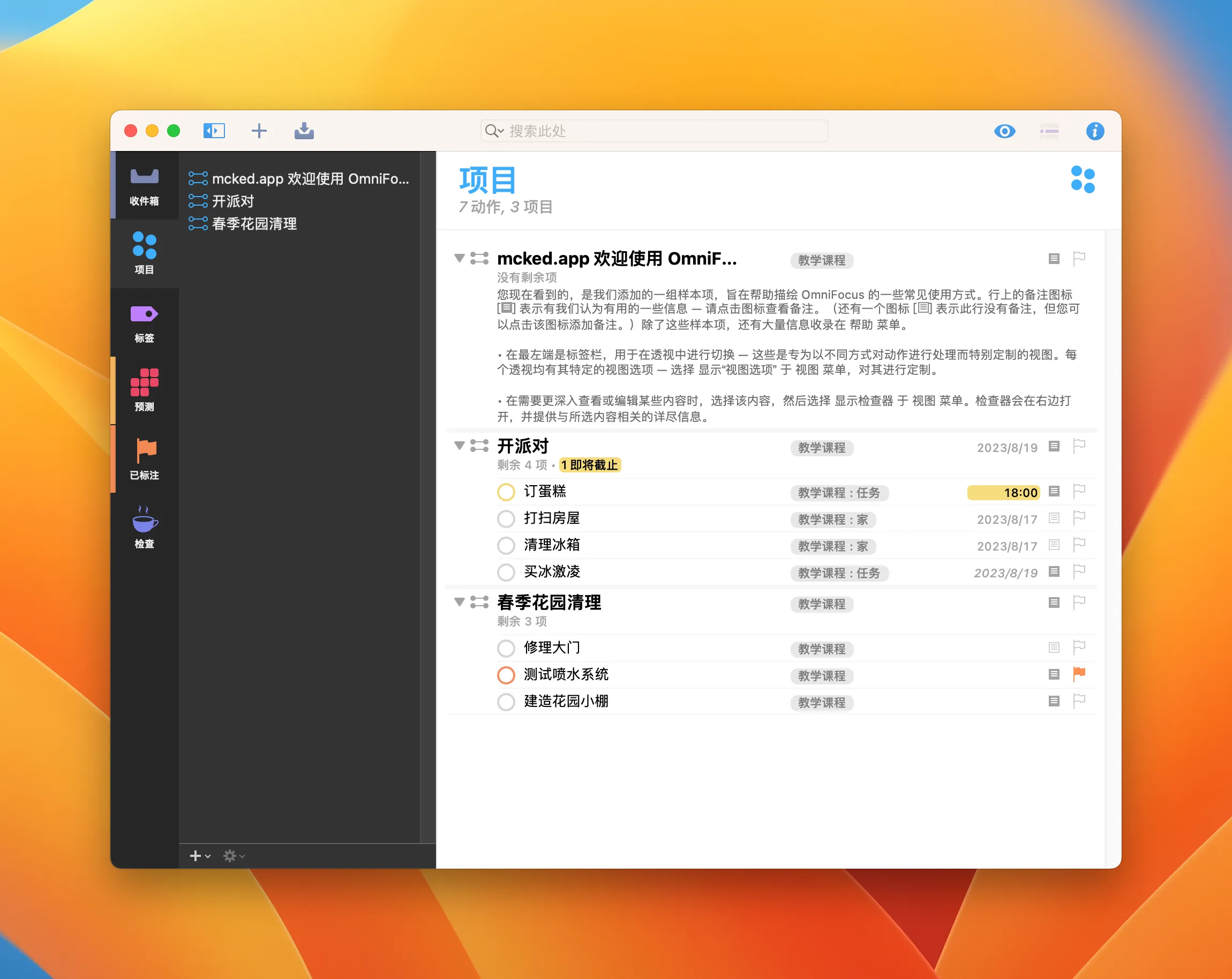Open the 预测 forecast perspective
The image size is (1232, 979).
(x=144, y=390)
